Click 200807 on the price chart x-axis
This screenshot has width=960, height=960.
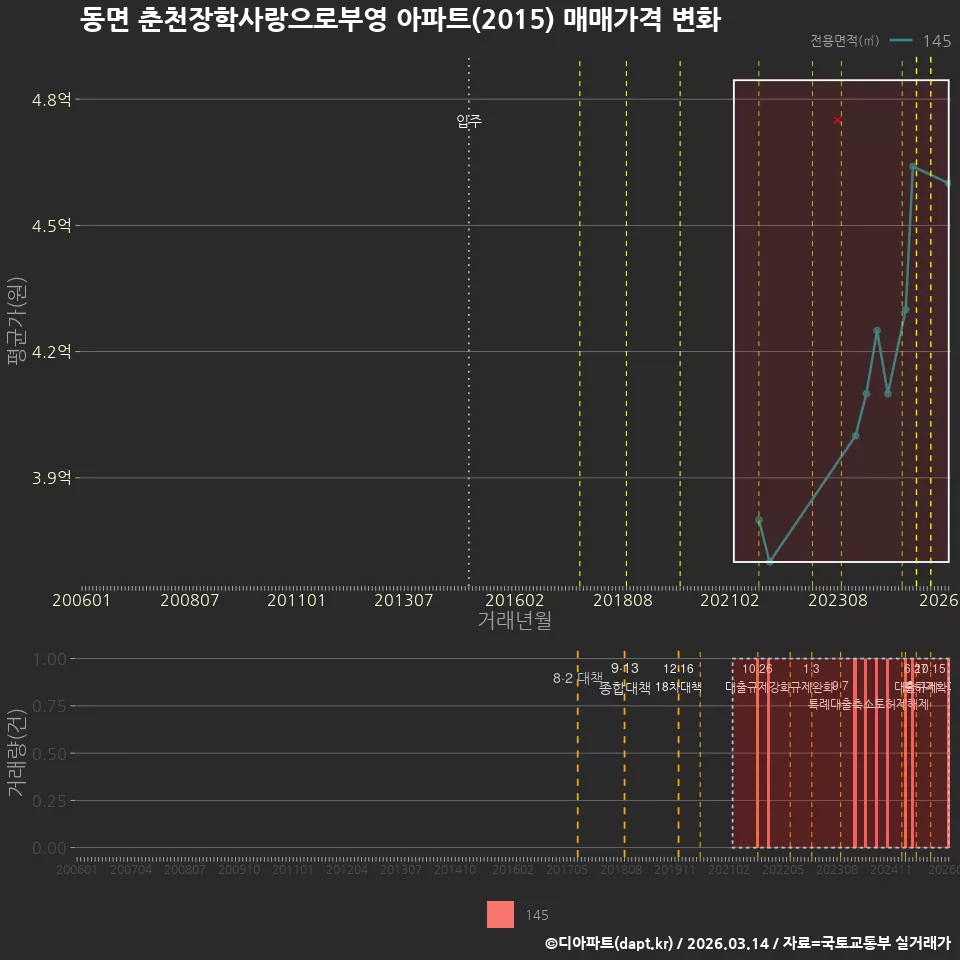pos(189,600)
